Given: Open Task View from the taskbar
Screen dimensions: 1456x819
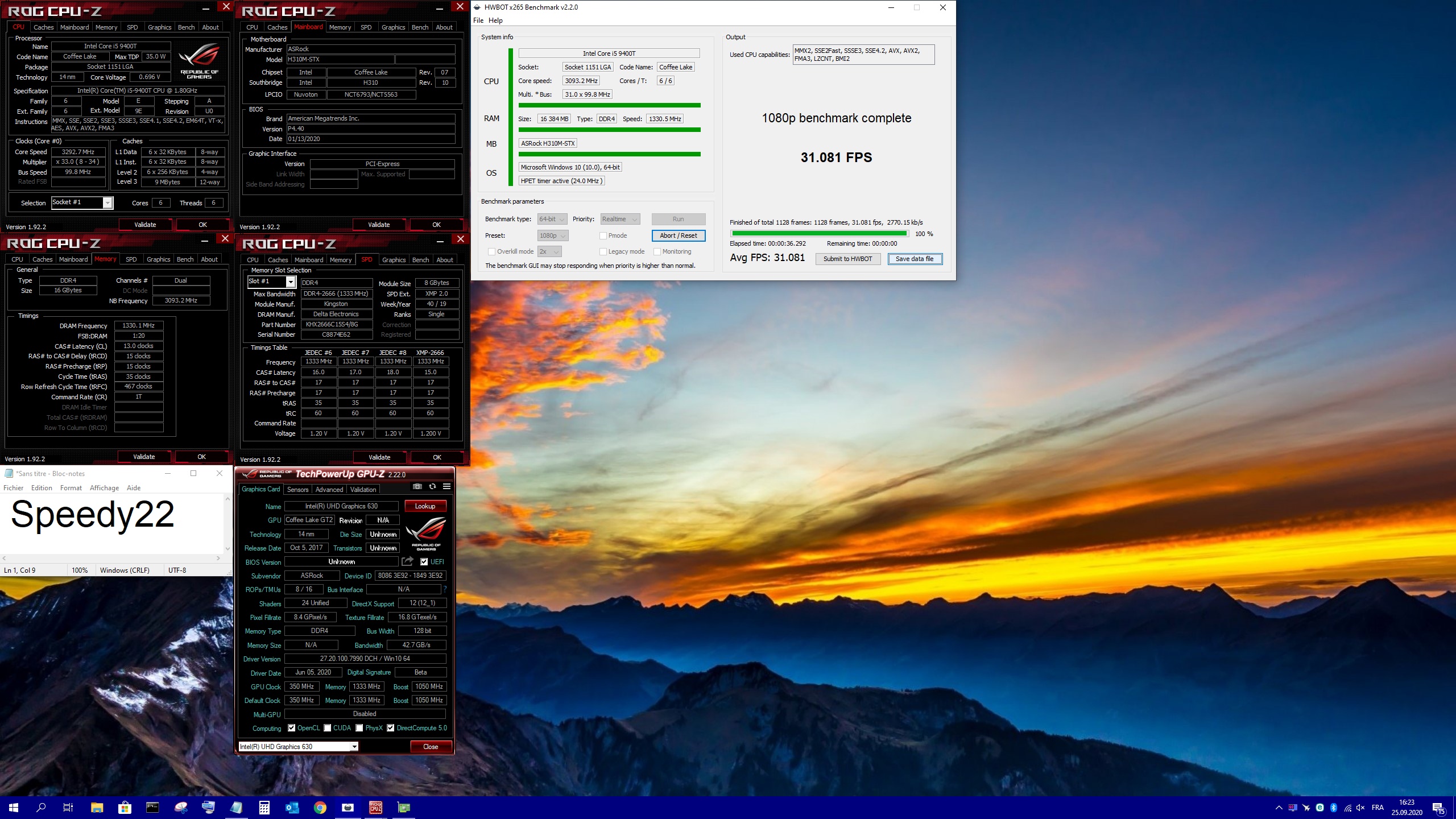Looking at the screenshot, I should (68, 808).
